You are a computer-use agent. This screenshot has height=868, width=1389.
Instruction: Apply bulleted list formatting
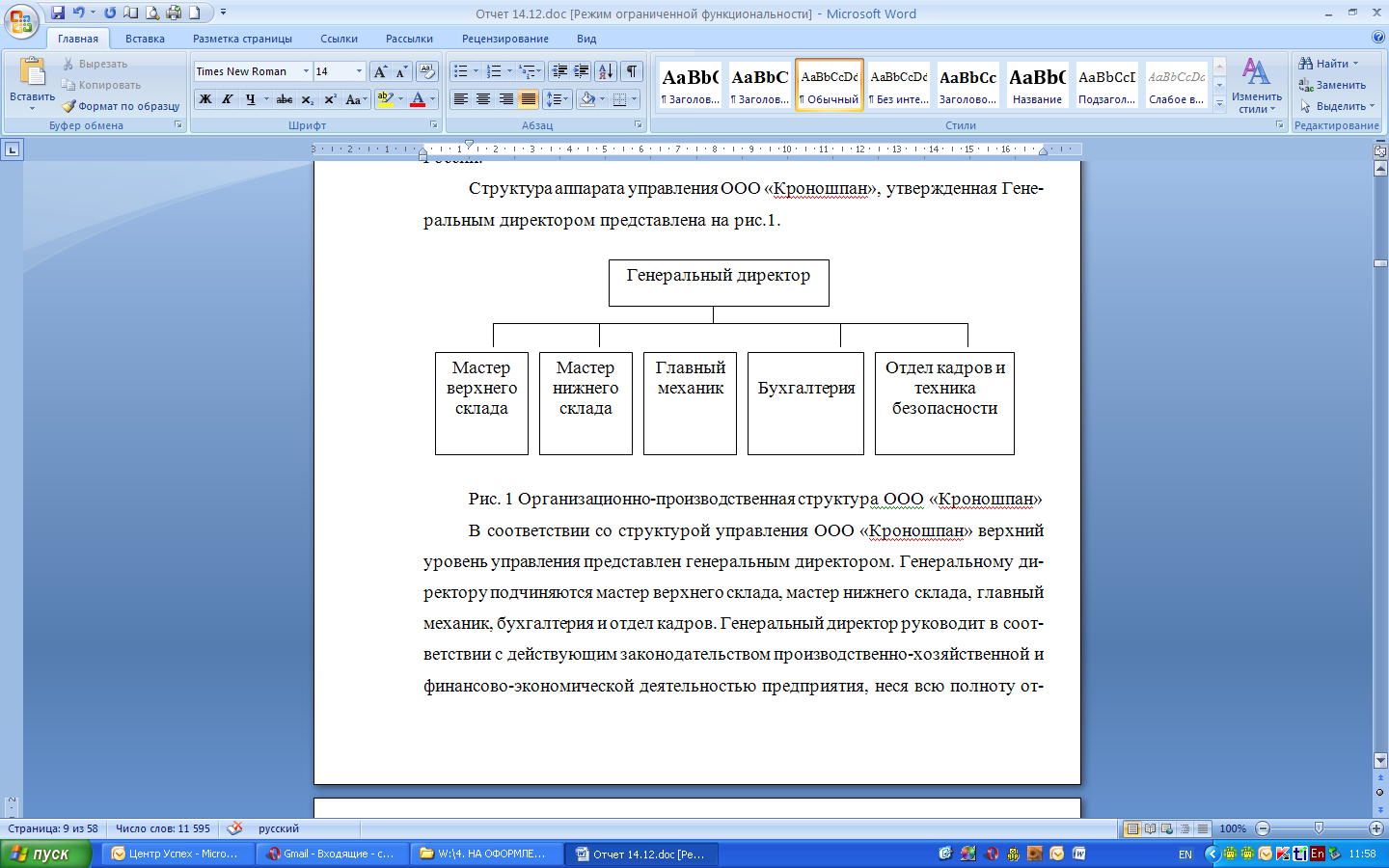461,71
